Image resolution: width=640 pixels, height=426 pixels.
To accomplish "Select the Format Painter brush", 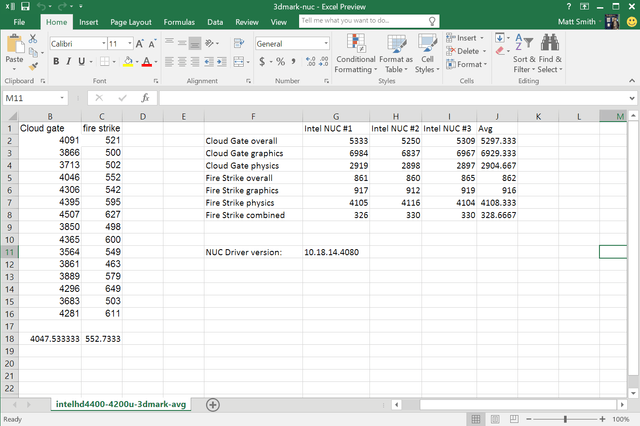I will point(33,66).
